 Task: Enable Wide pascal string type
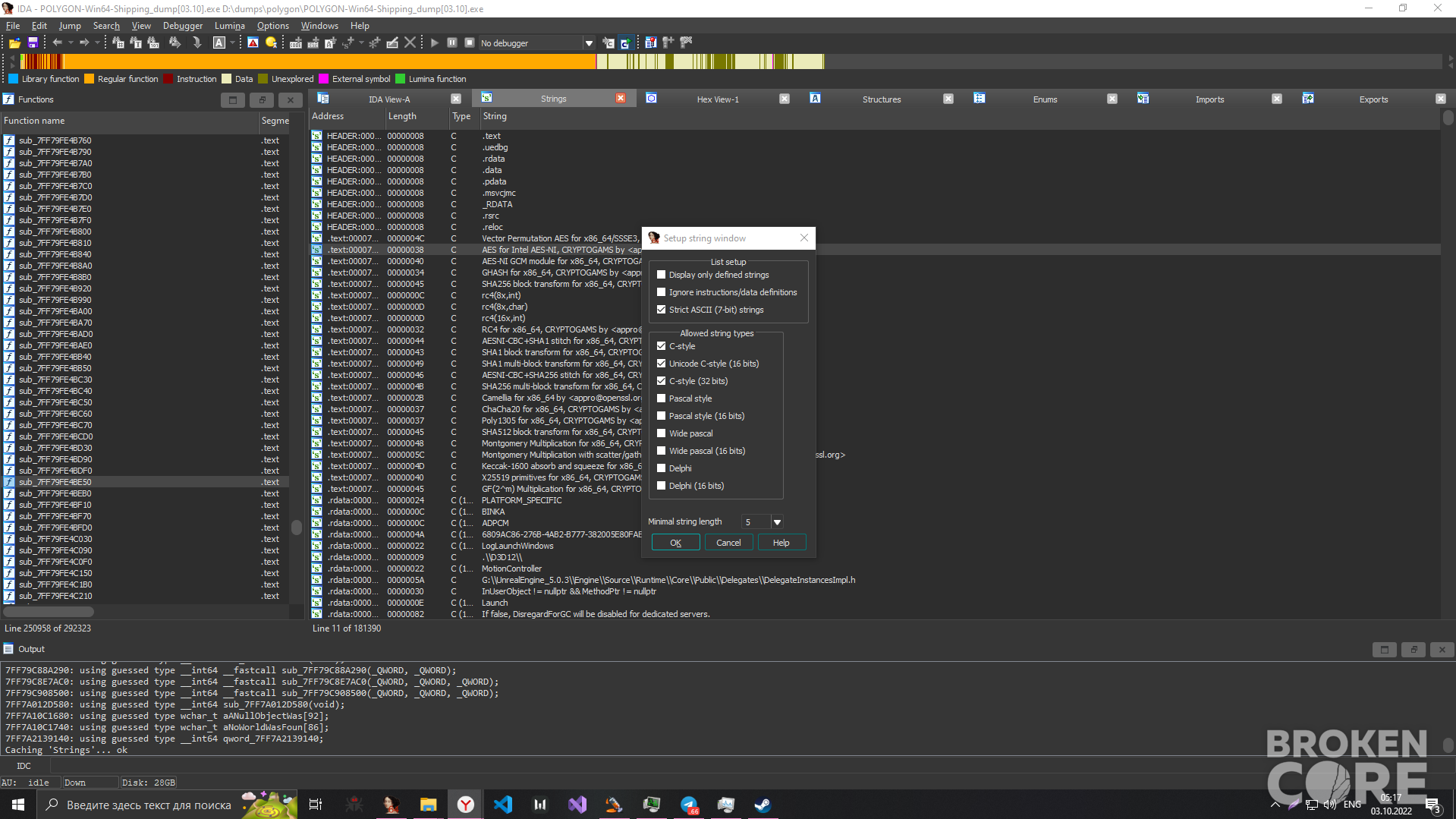coord(662,433)
